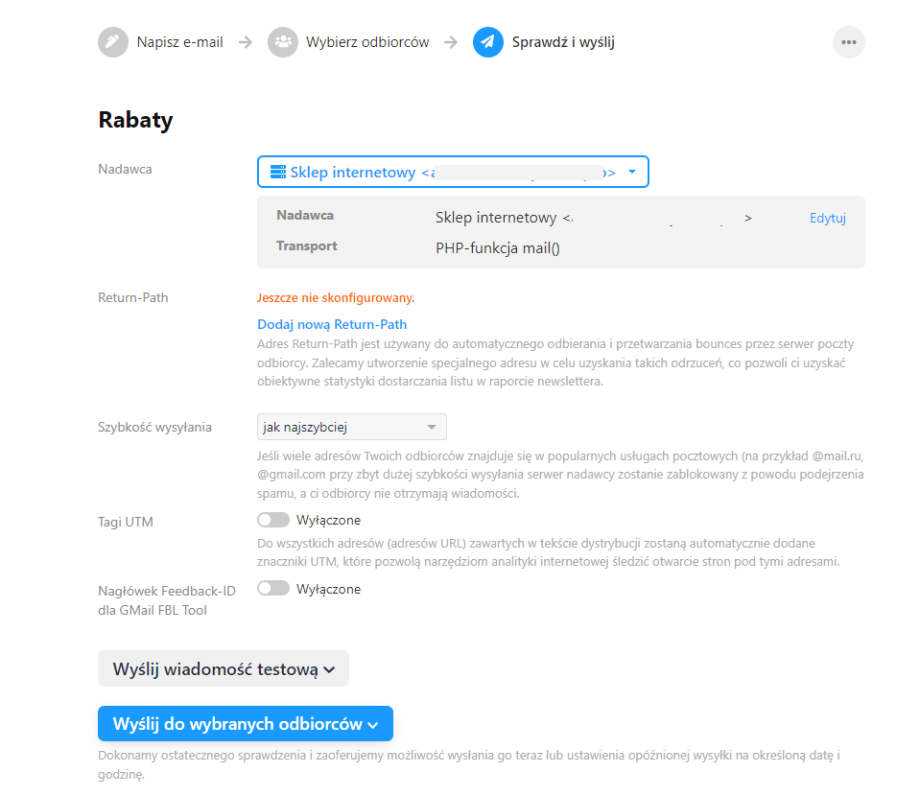Click the Wyłączone label beside Feedback-ID toggle
The image size is (920, 795).
tap(328, 589)
